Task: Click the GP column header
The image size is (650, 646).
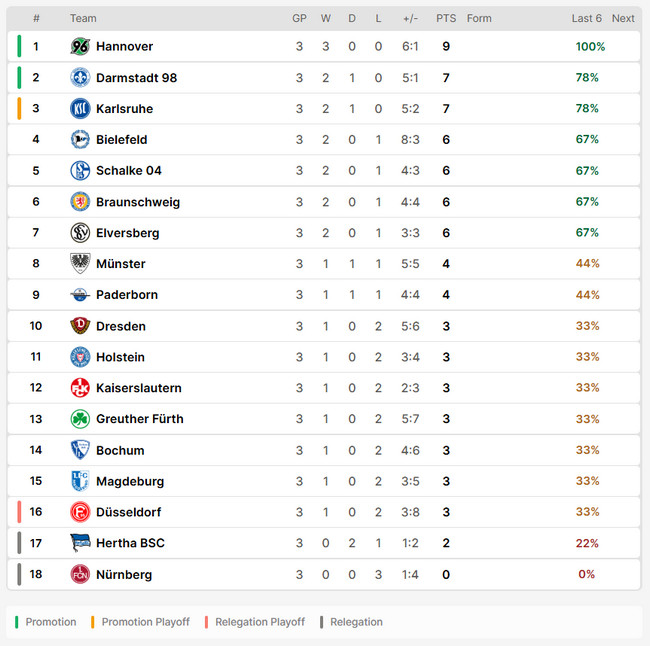Action: 299,18
